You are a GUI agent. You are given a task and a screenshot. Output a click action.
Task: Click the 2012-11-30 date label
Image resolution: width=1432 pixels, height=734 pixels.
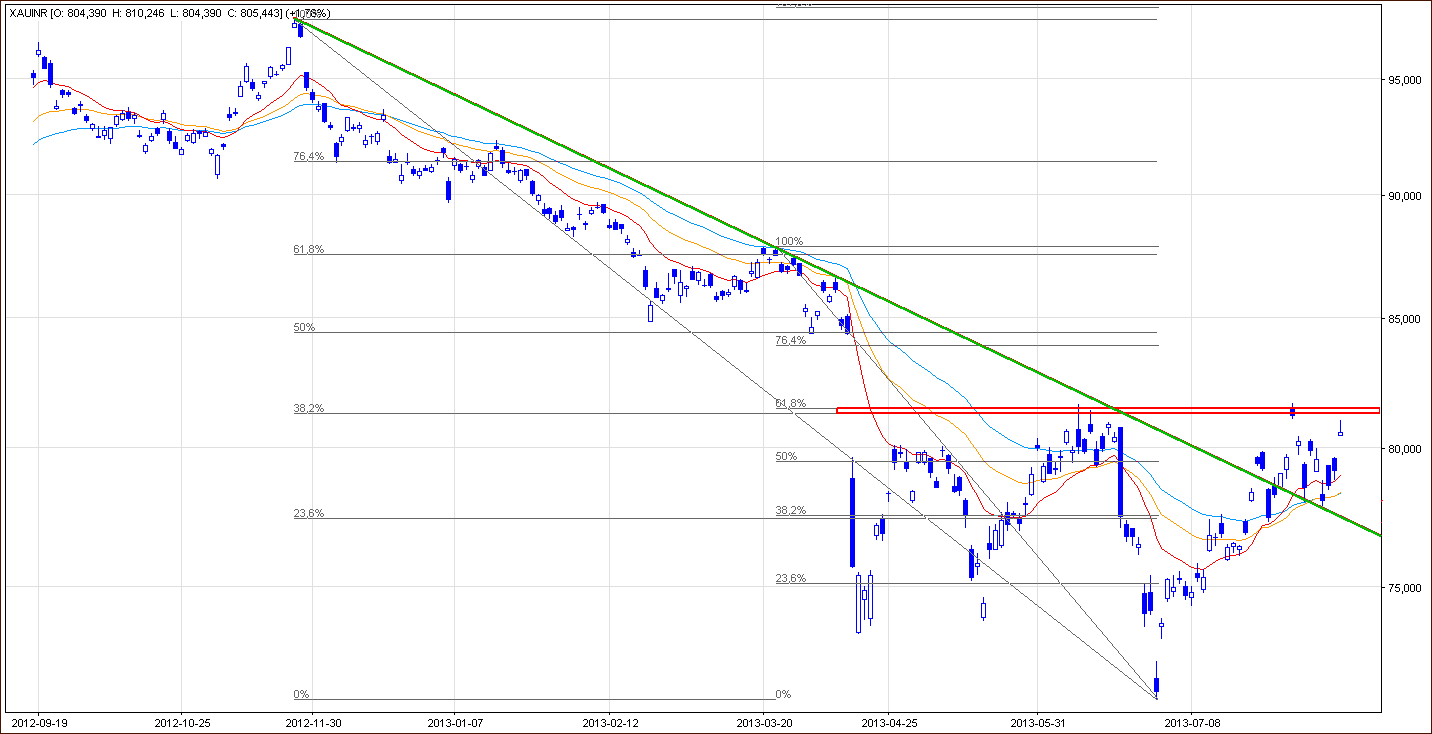coord(312,721)
